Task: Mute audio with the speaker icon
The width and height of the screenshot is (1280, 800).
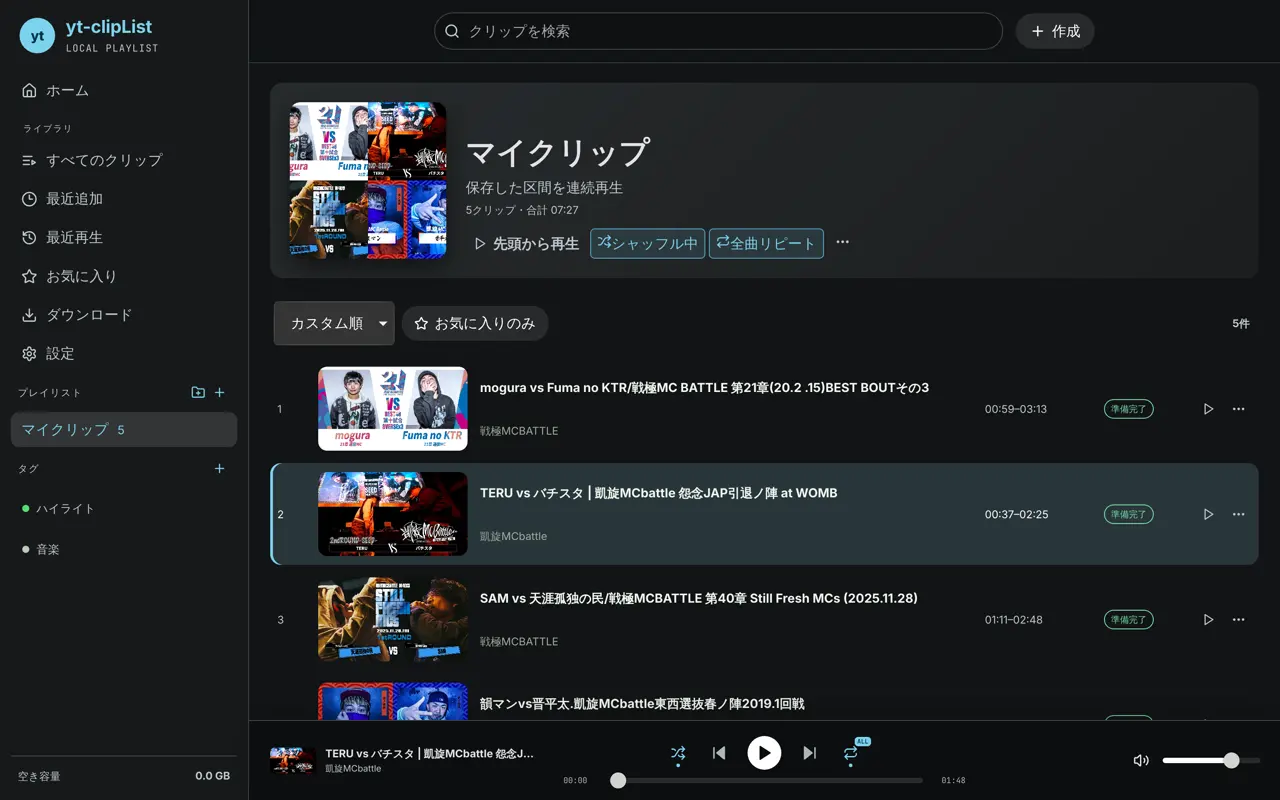Action: point(1141,760)
